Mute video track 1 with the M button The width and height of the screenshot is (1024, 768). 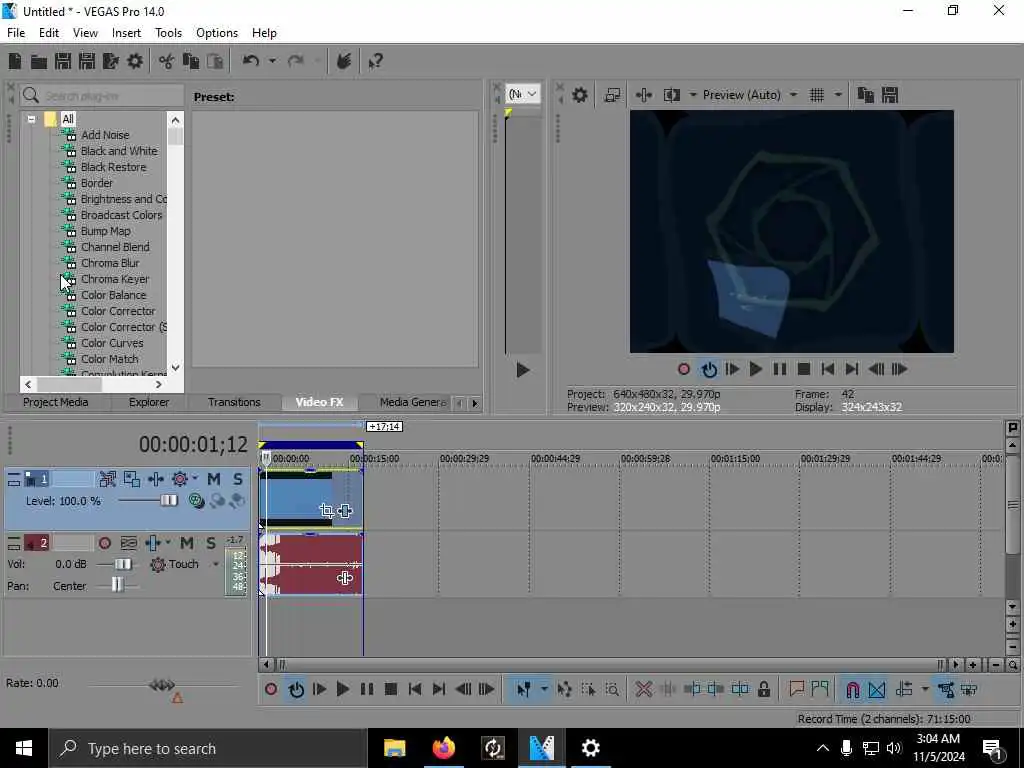(214, 479)
